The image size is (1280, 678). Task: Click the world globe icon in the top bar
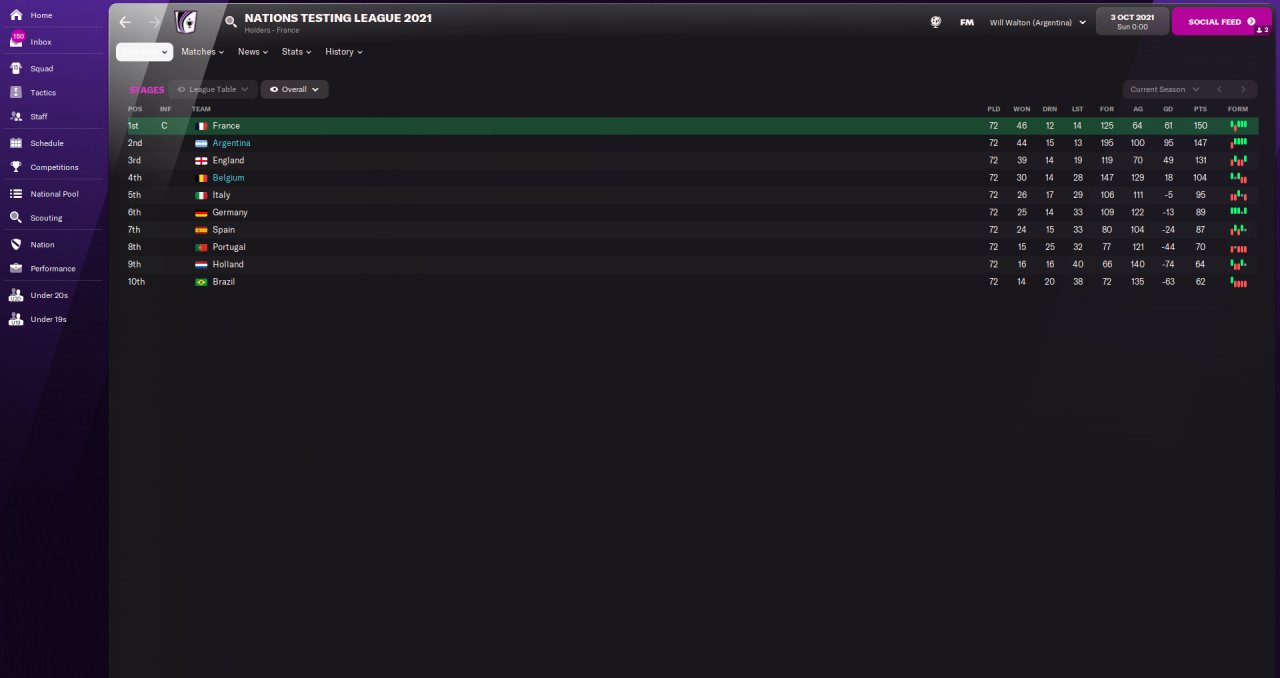[x=936, y=22]
